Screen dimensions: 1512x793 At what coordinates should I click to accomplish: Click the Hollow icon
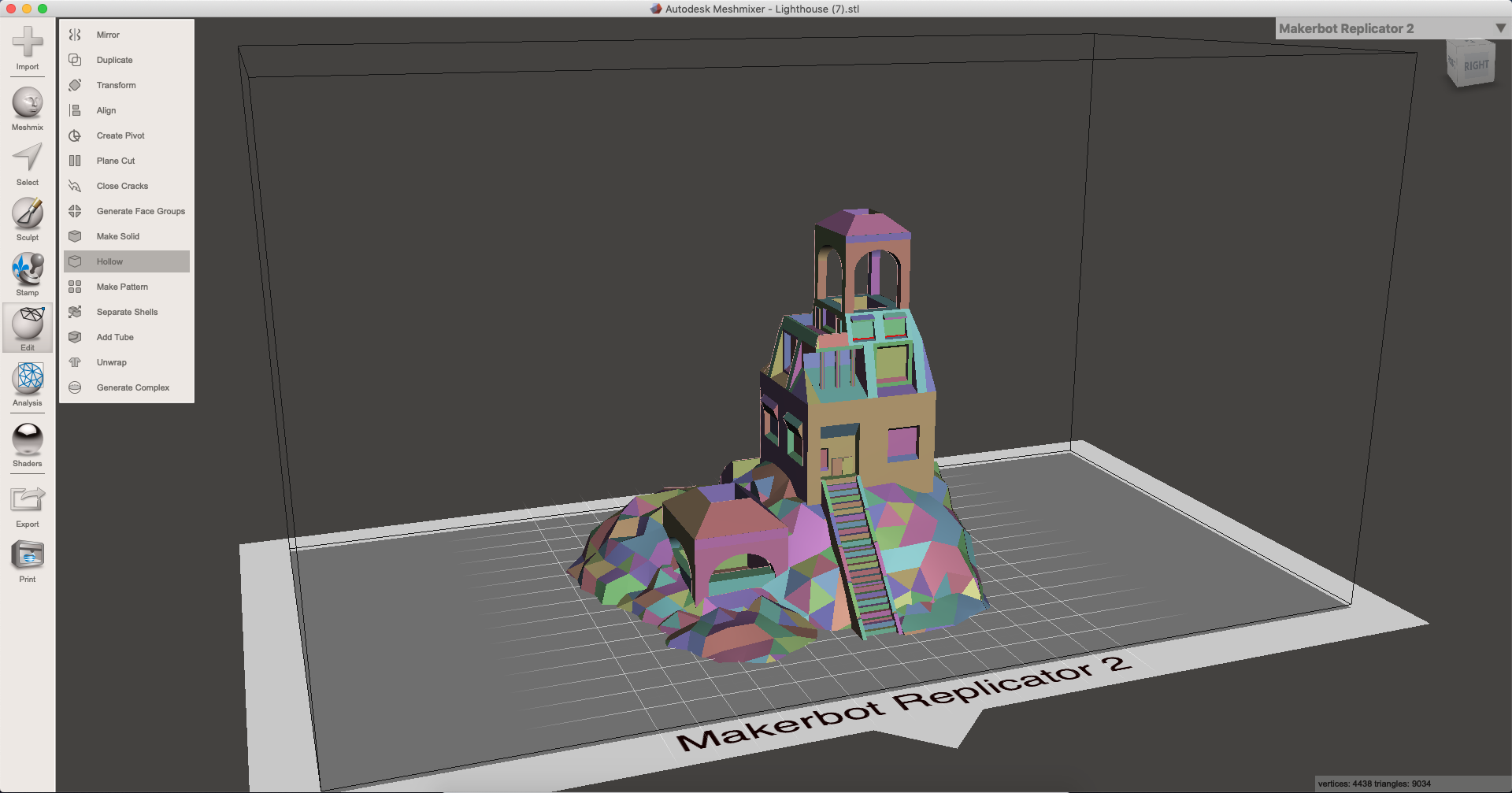click(x=75, y=261)
